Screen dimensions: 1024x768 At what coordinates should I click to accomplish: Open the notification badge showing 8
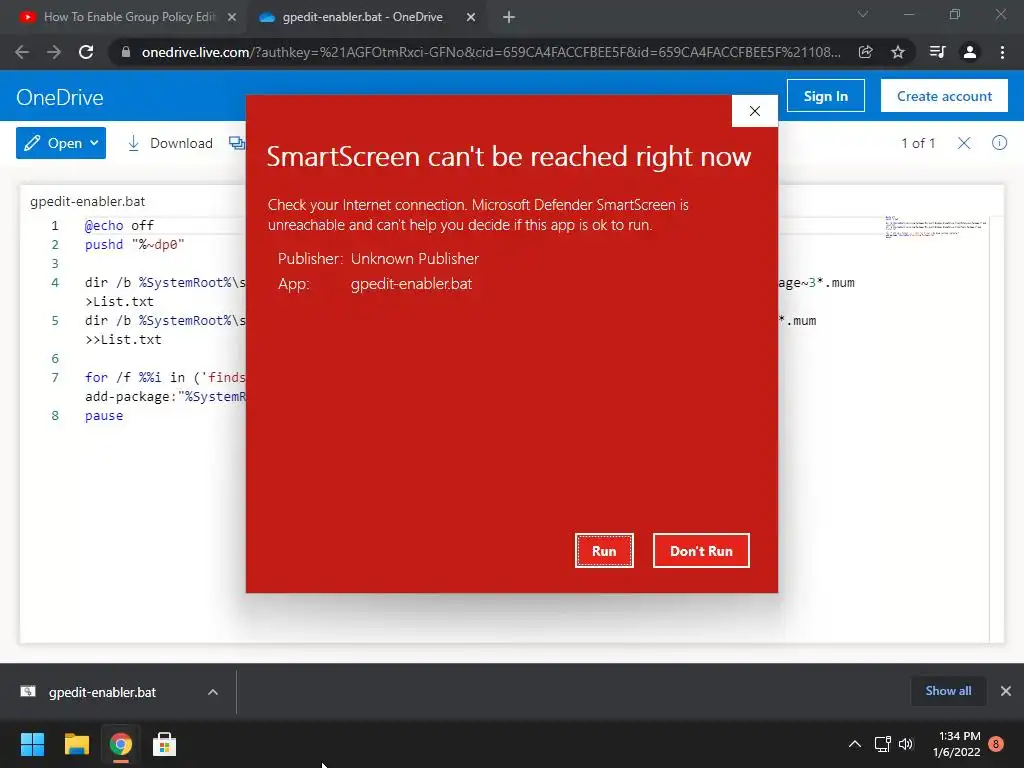pos(996,744)
